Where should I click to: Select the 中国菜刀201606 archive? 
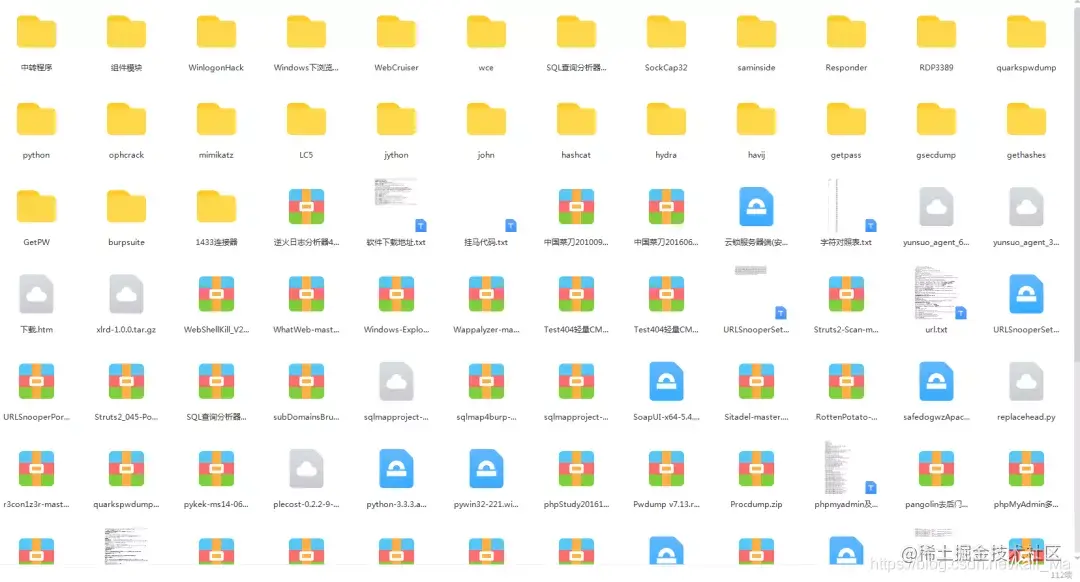click(666, 207)
